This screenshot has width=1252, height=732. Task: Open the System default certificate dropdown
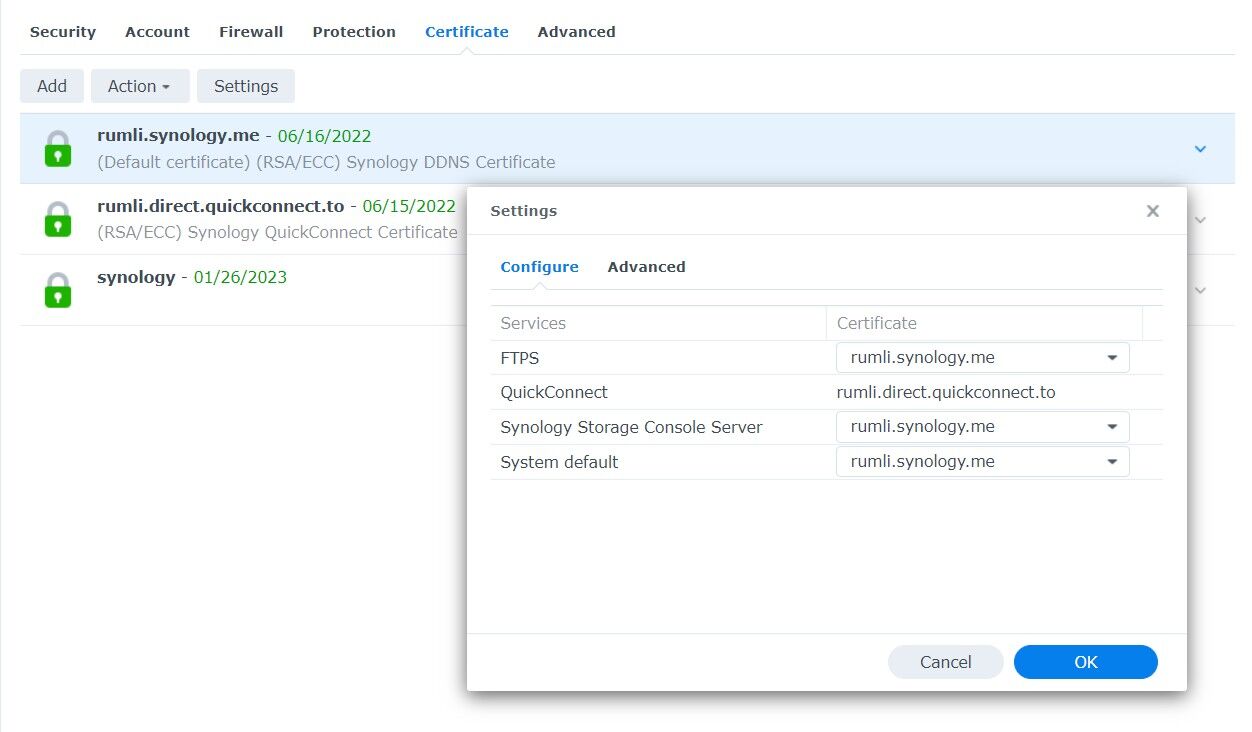(983, 462)
